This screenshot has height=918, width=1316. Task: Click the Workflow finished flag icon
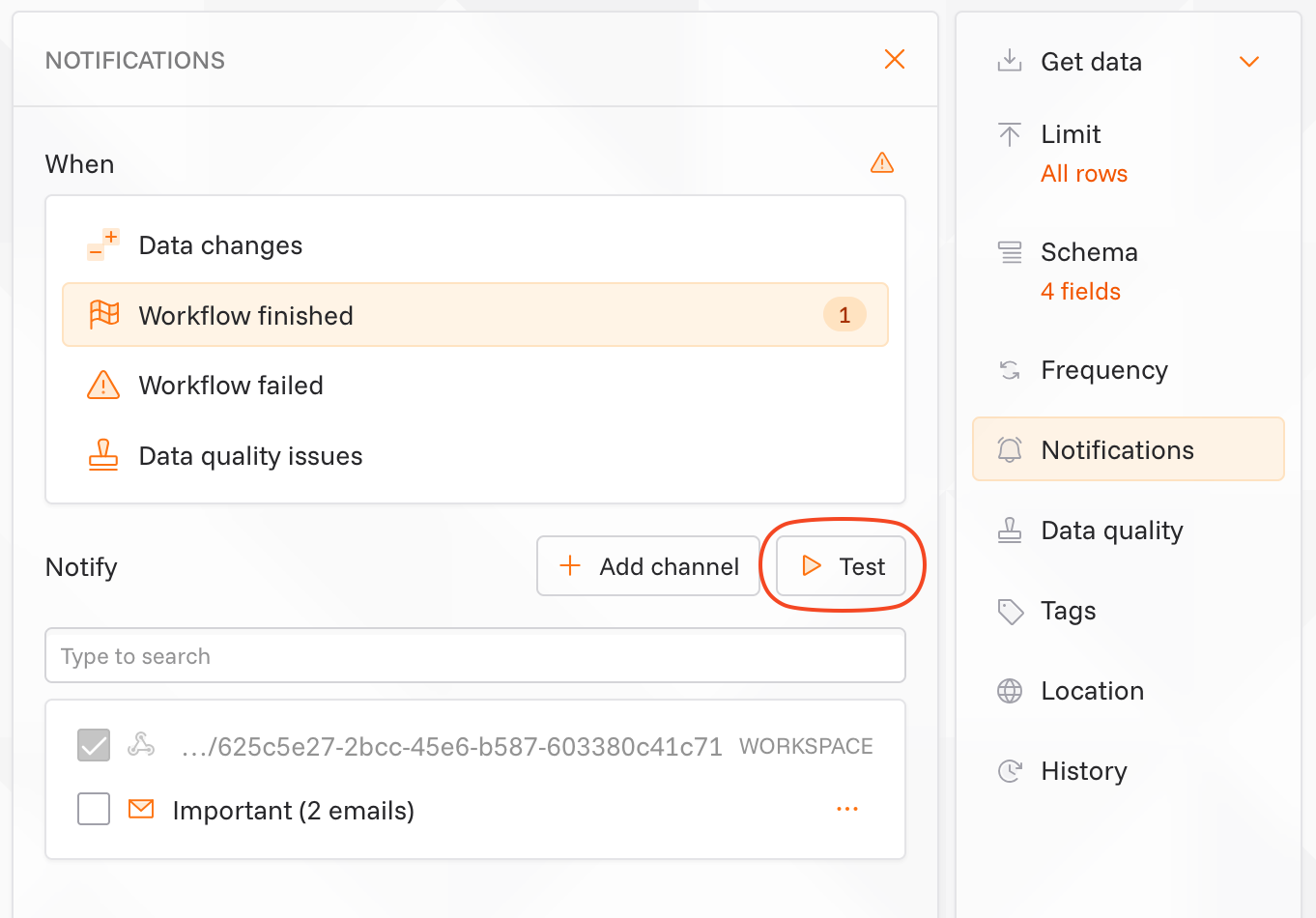pyautogui.click(x=103, y=315)
